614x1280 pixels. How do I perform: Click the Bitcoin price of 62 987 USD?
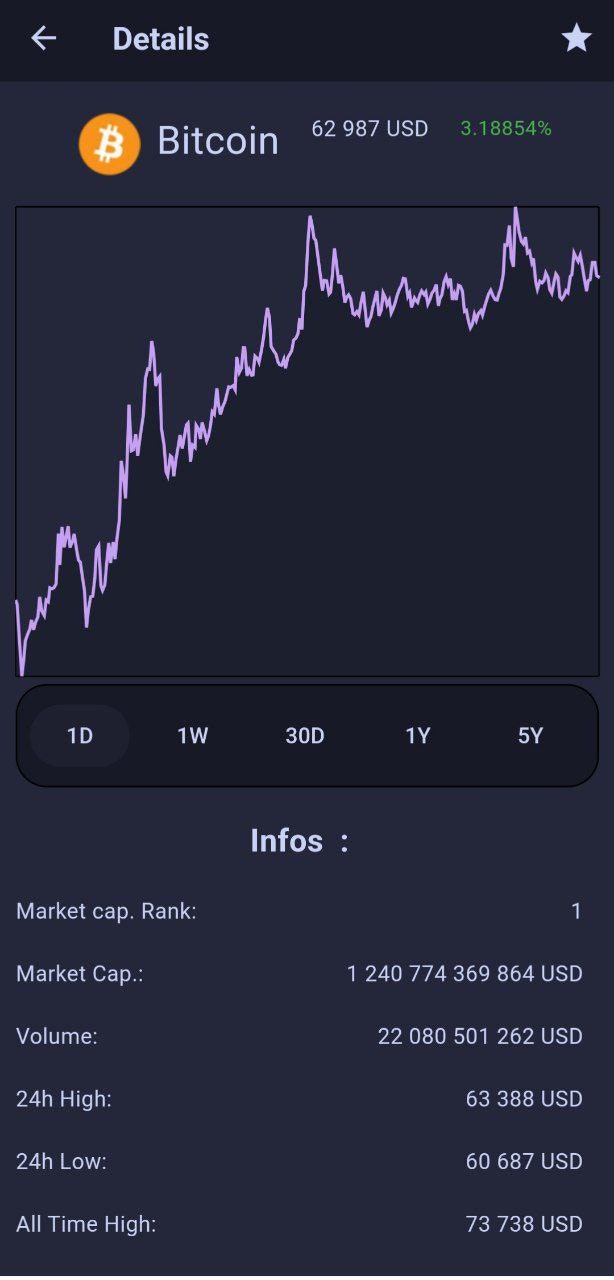tap(369, 128)
